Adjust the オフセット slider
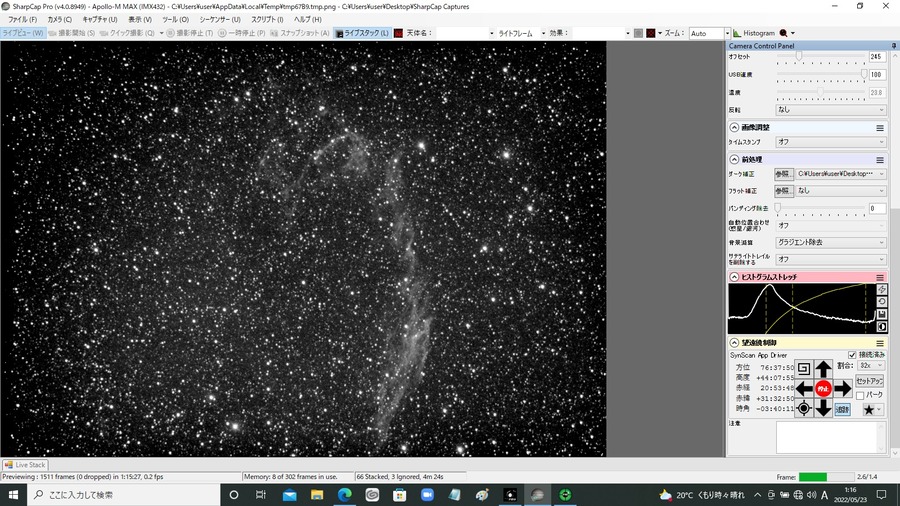900x506 pixels. [x=798, y=56]
